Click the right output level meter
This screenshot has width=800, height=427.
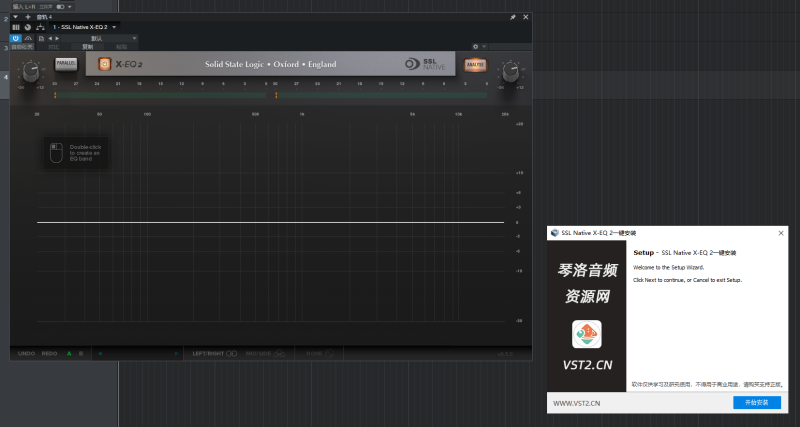point(381,95)
